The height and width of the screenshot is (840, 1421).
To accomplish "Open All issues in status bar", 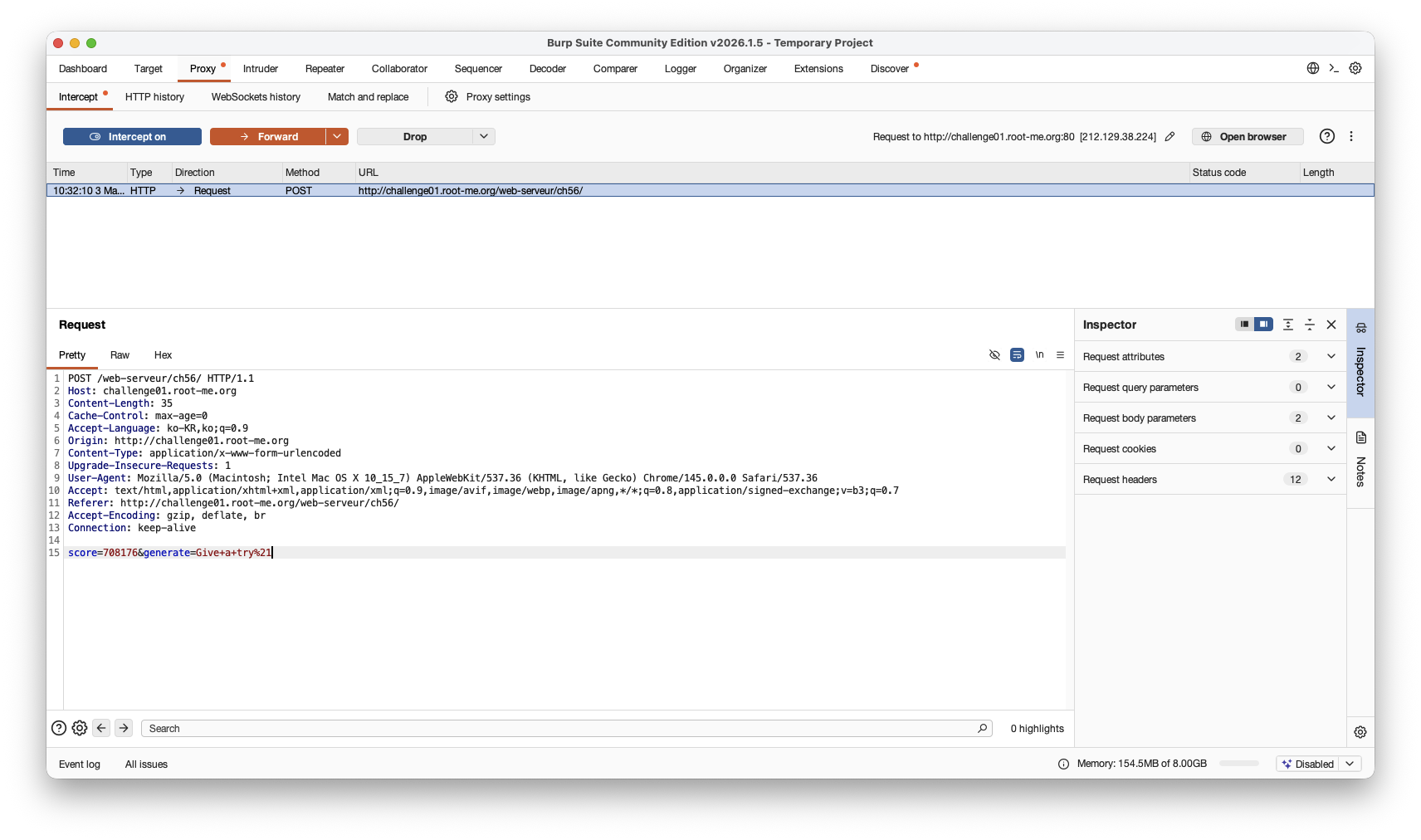I will 146,764.
